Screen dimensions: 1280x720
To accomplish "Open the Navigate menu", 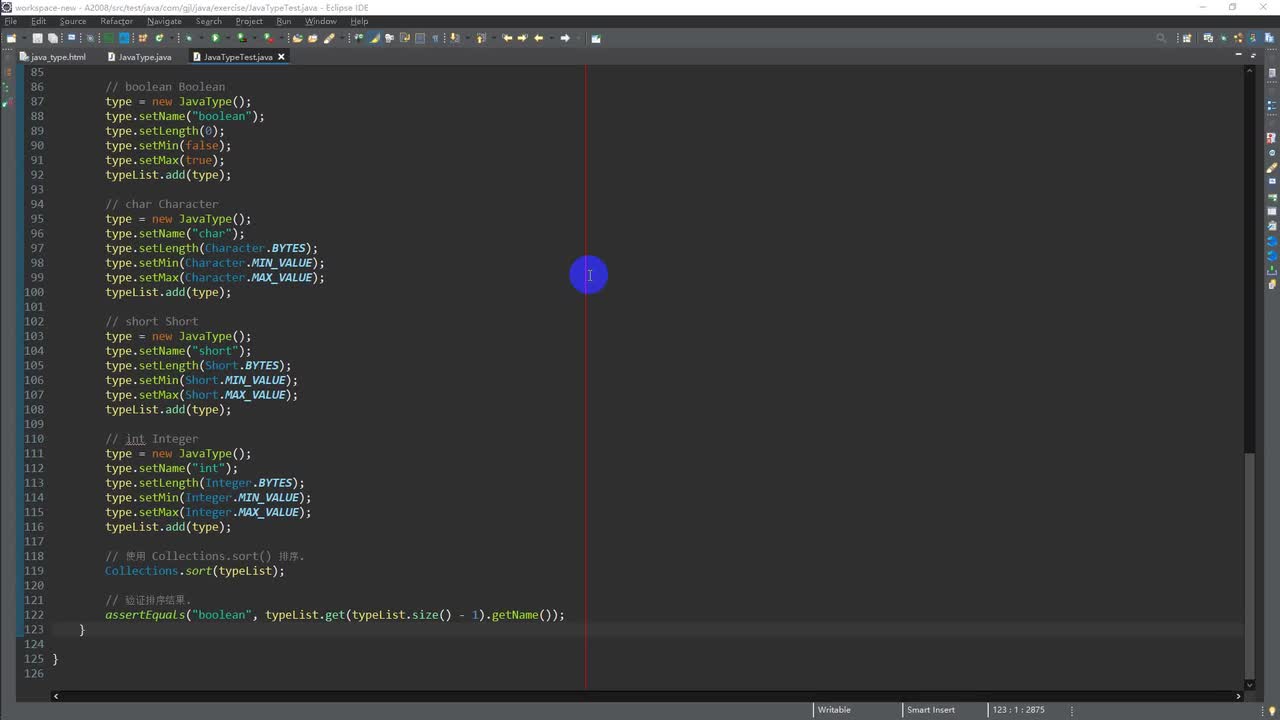I will tap(164, 21).
